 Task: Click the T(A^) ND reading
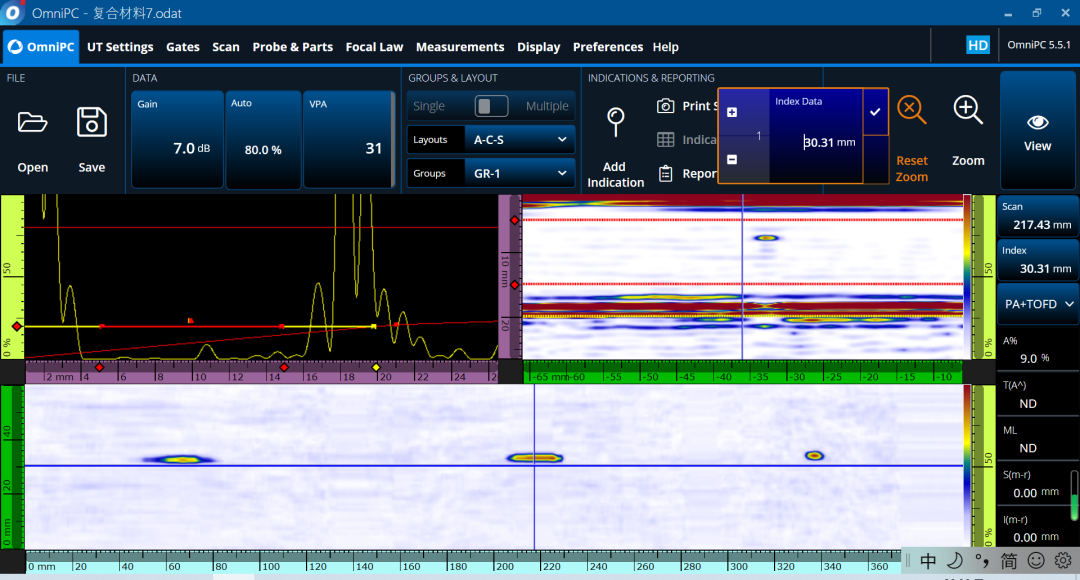[1038, 395]
